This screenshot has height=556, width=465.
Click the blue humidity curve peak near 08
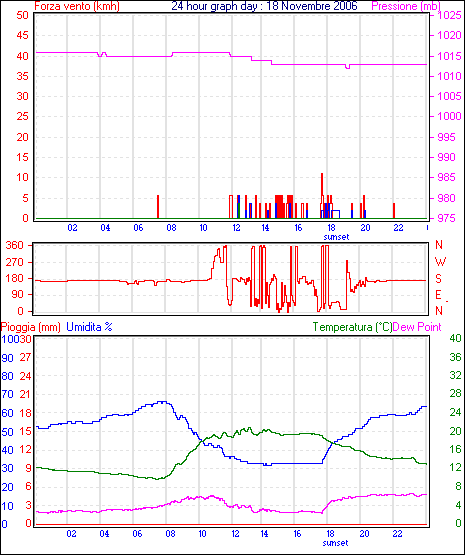pyautogui.click(x=163, y=402)
